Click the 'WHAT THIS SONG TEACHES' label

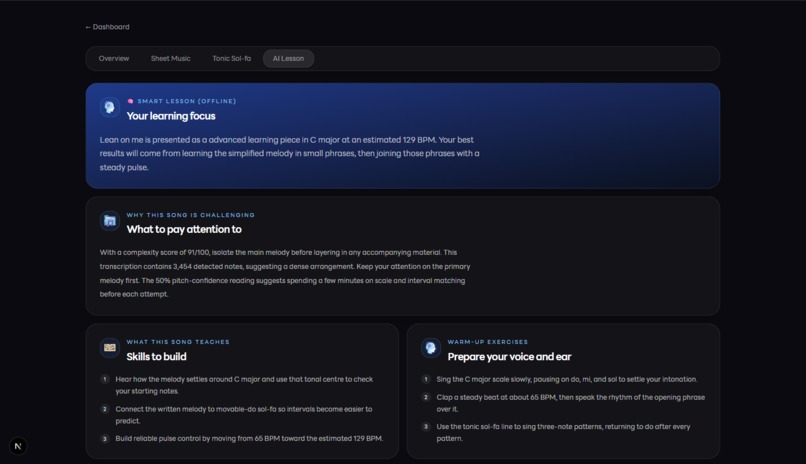(x=178, y=342)
